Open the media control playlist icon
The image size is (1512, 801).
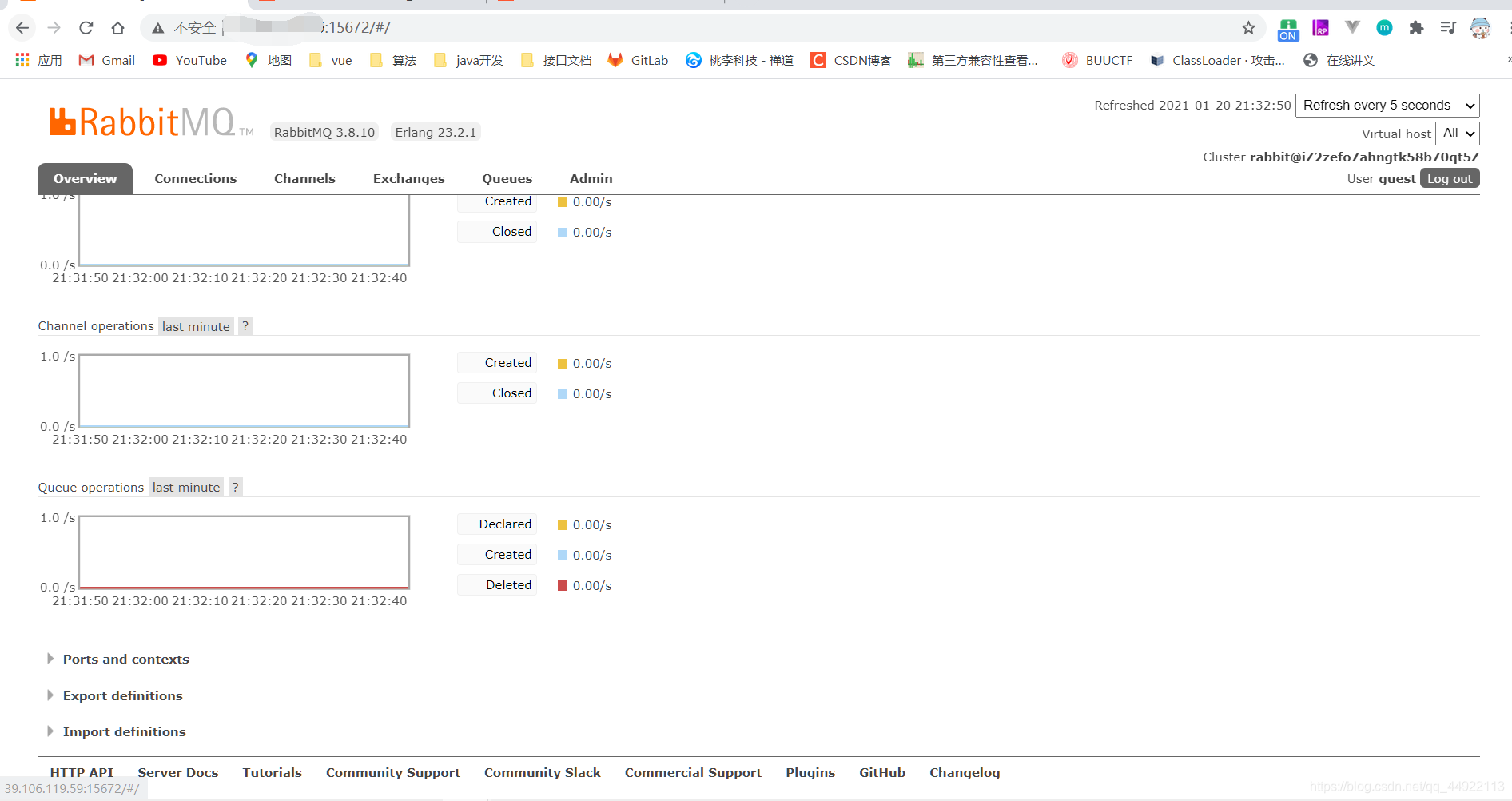click(1448, 28)
